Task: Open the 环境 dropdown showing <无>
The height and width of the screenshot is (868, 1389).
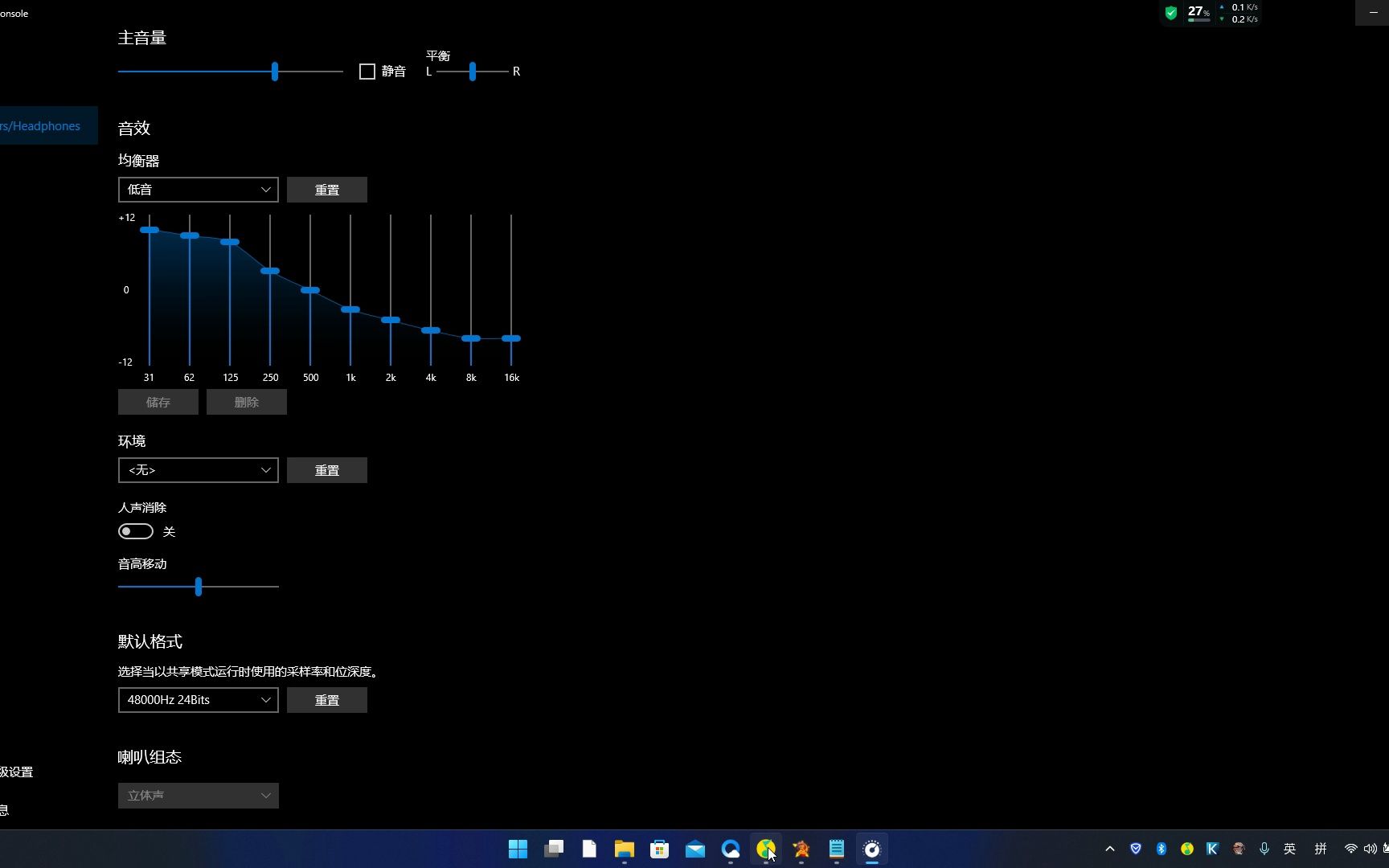Action: [199, 470]
